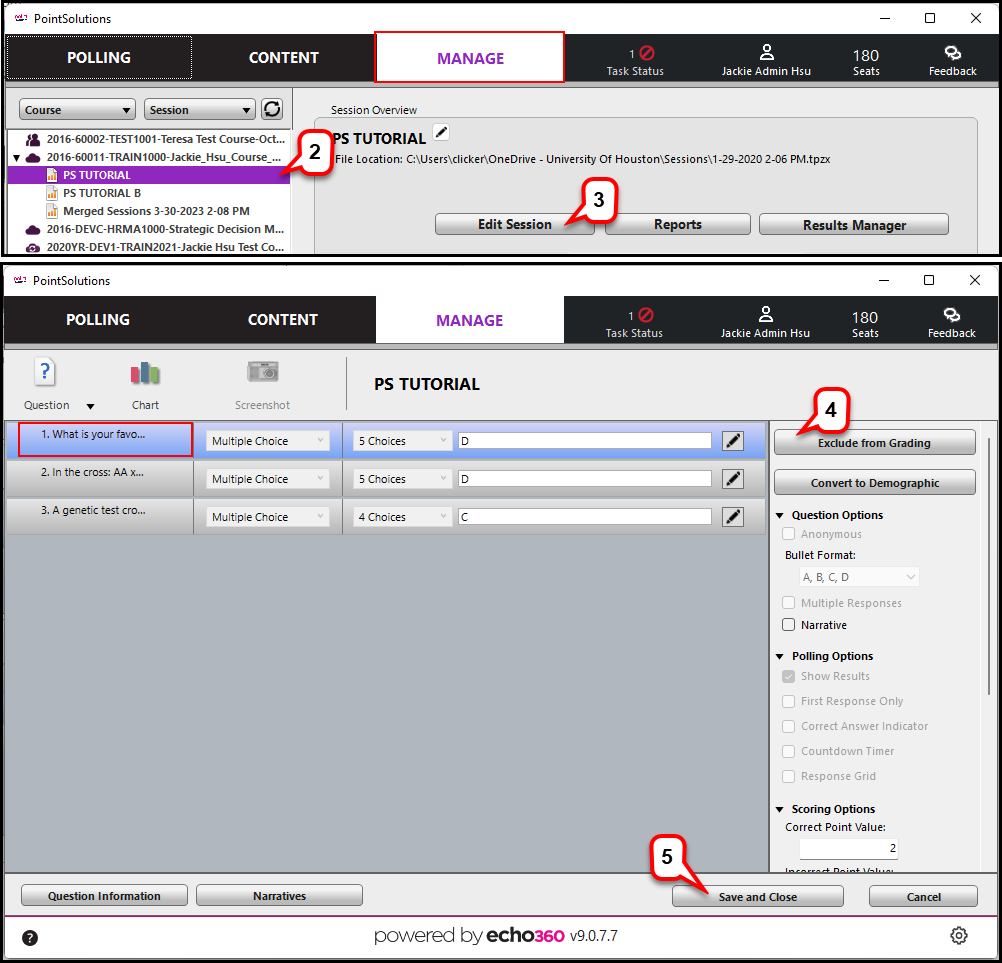Image resolution: width=1002 pixels, height=963 pixels.
Task: Open Feedback icon in lower window header
Action: [951, 320]
